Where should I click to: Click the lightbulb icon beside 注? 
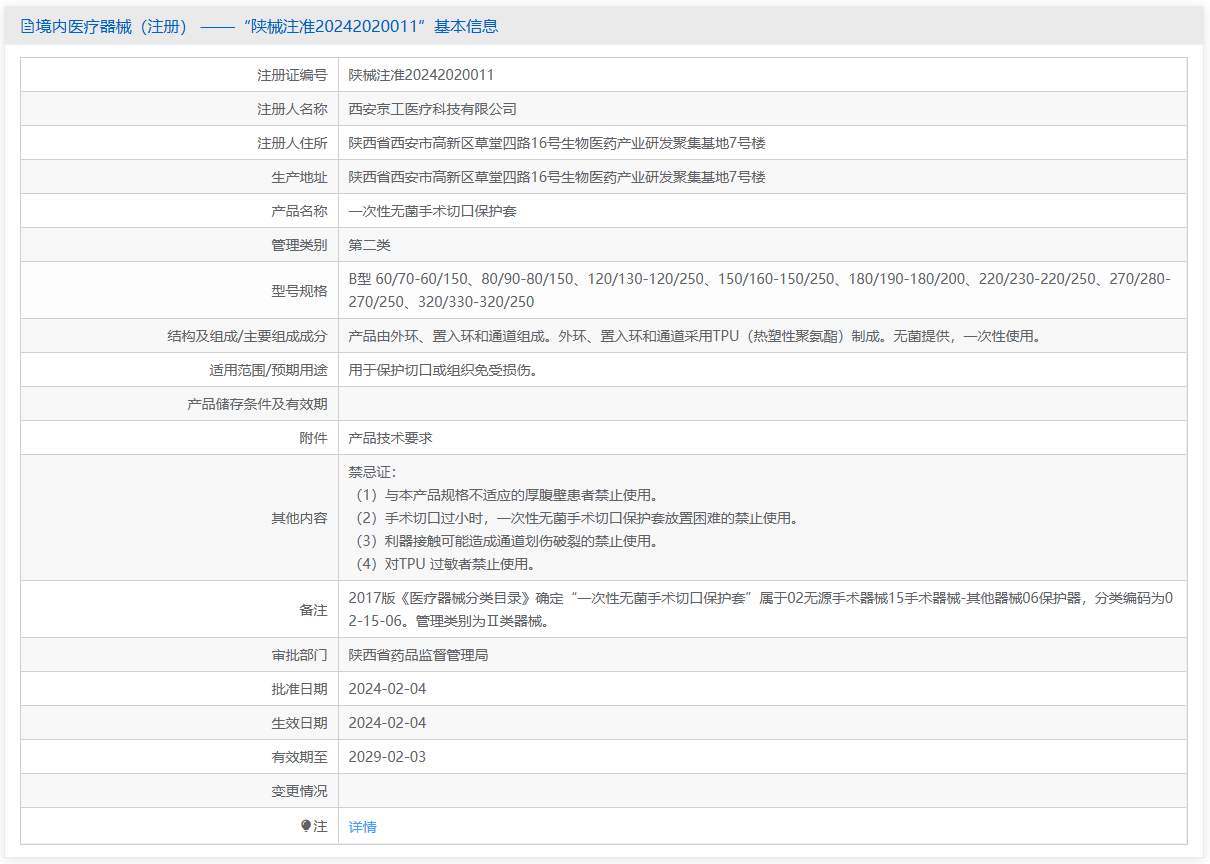click(x=306, y=826)
